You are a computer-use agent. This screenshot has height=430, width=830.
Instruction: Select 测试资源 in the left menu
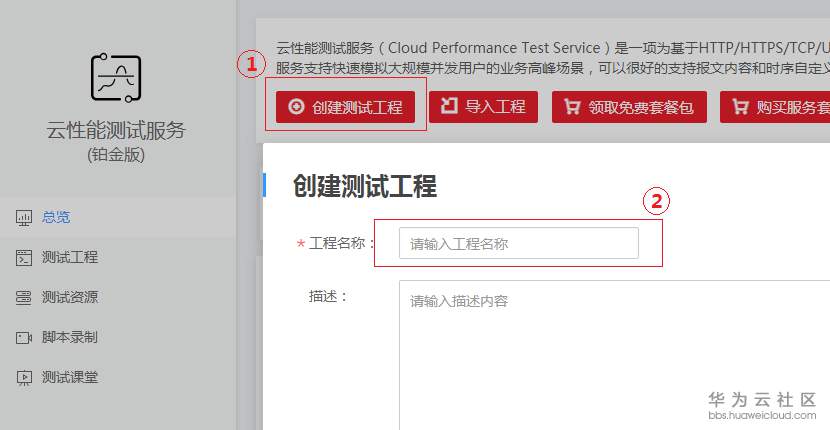tap(70, 297)
